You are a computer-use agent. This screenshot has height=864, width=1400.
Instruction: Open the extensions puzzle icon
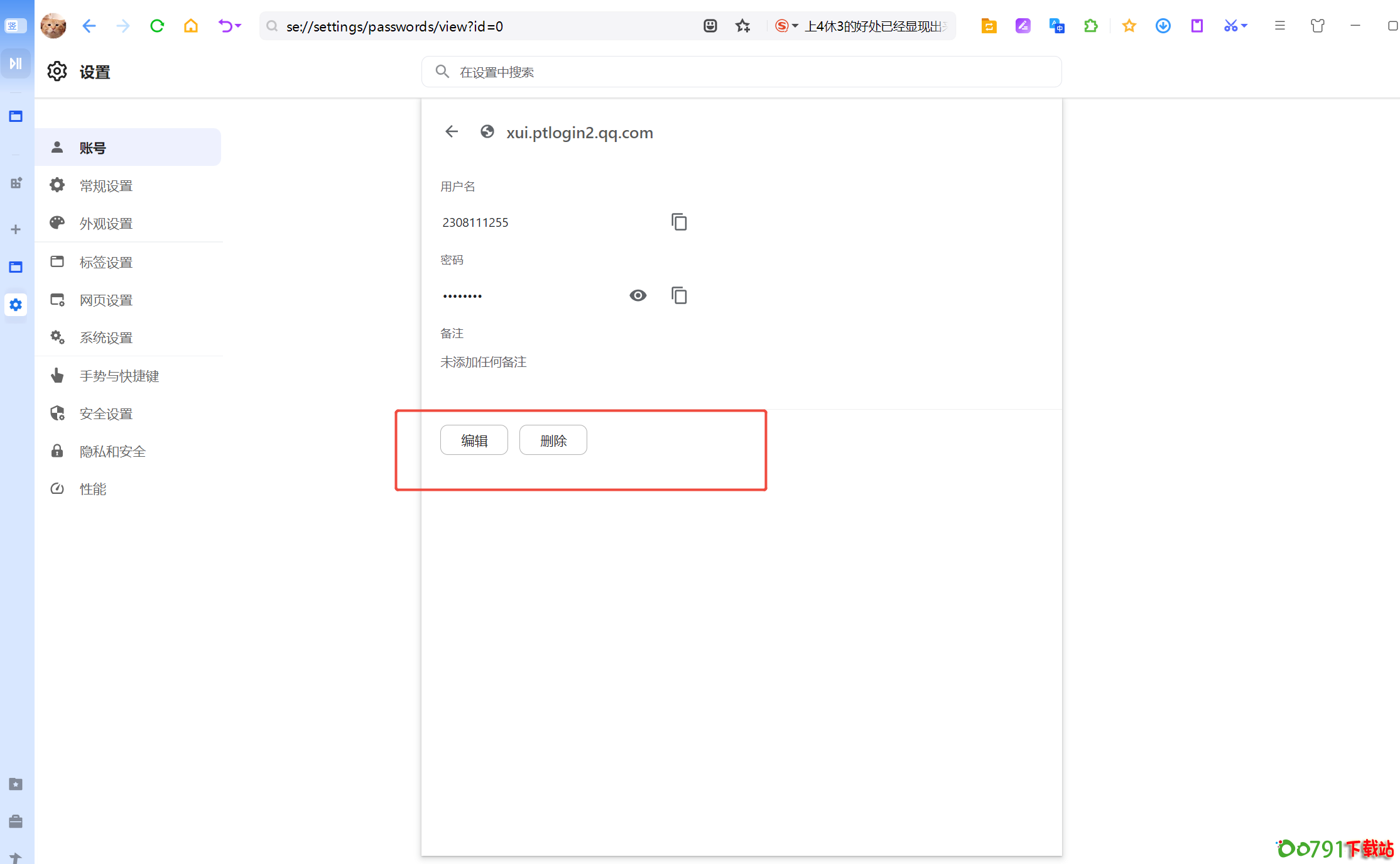click(x=1091, y=26)
